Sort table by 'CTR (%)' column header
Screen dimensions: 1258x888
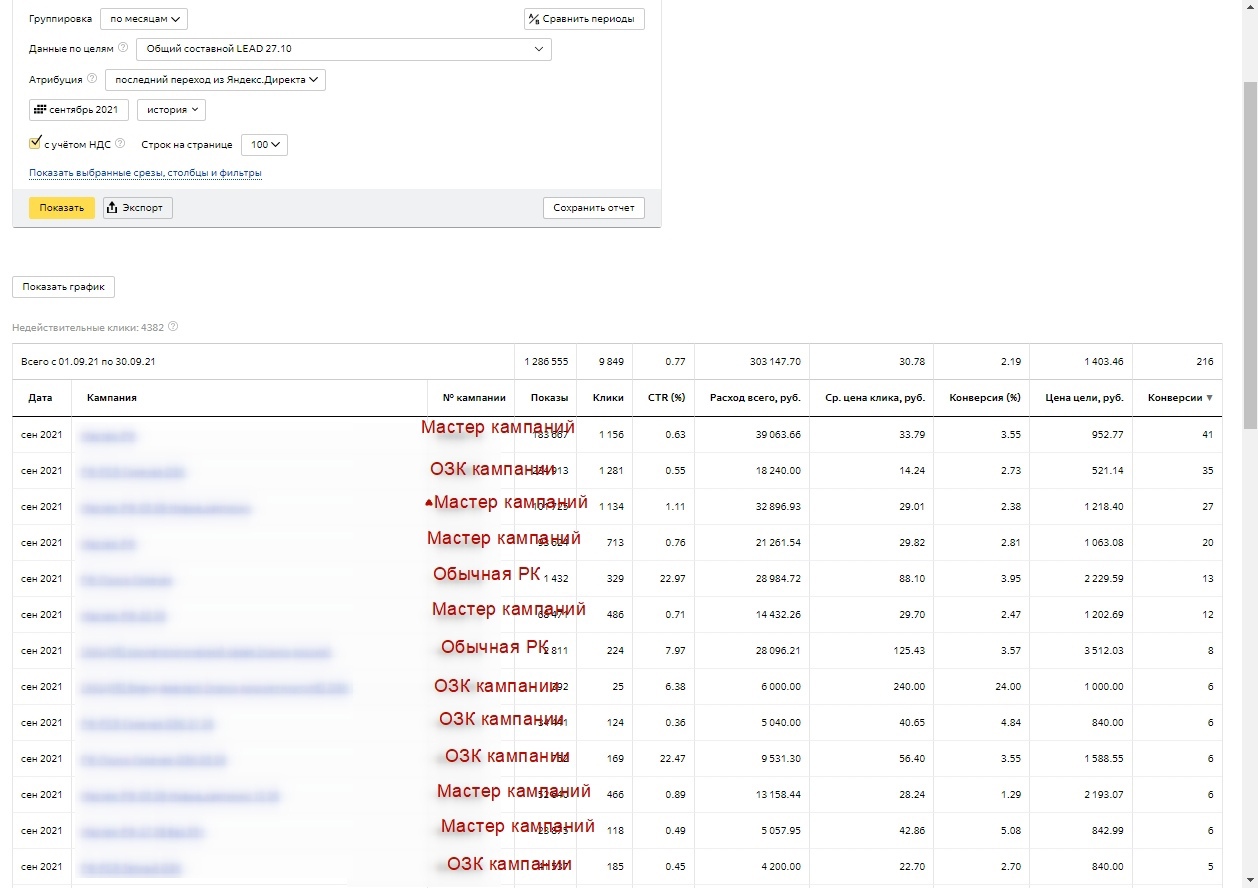[663, 398]
